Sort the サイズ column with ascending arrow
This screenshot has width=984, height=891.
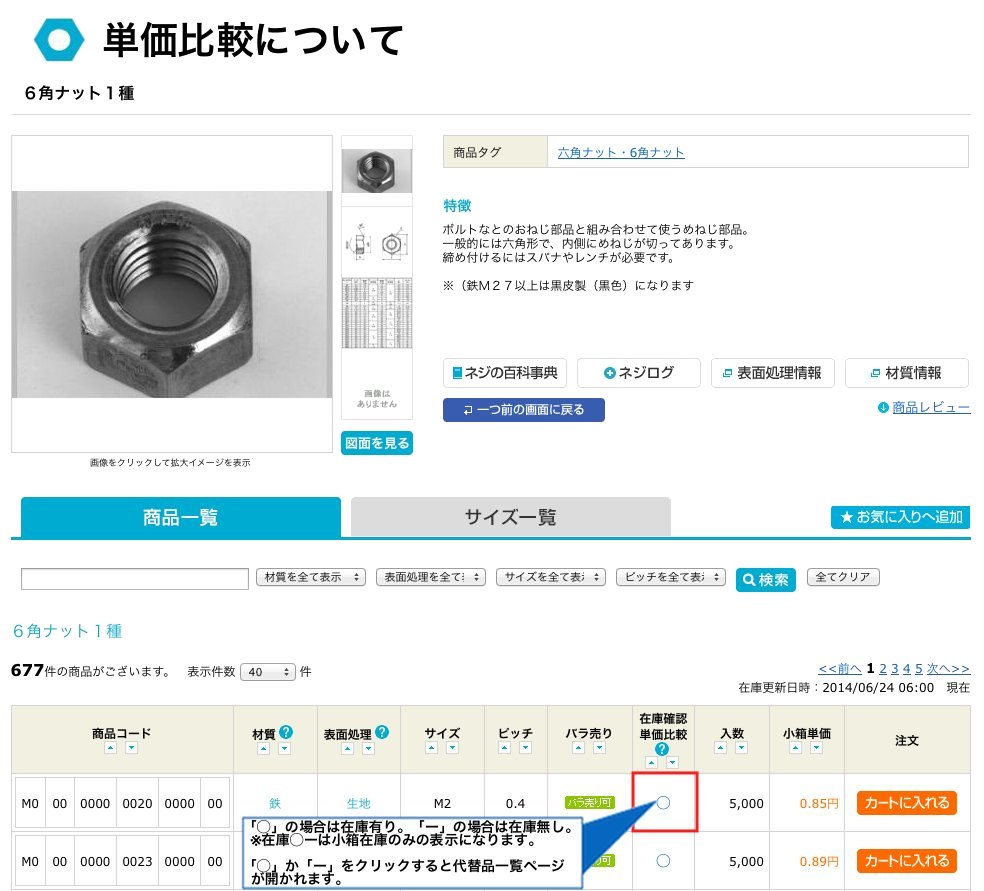pos(431,745)
